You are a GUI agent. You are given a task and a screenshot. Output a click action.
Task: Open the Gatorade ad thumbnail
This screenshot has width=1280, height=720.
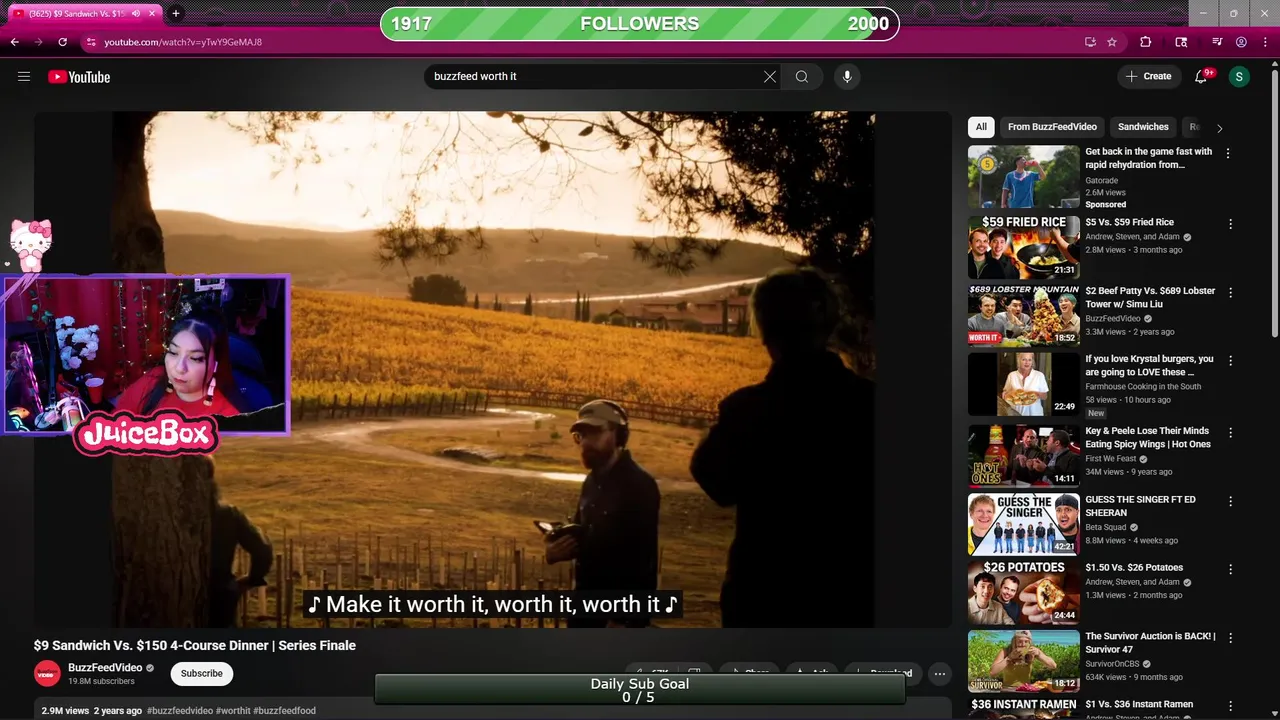click(x=1024, y=177)
